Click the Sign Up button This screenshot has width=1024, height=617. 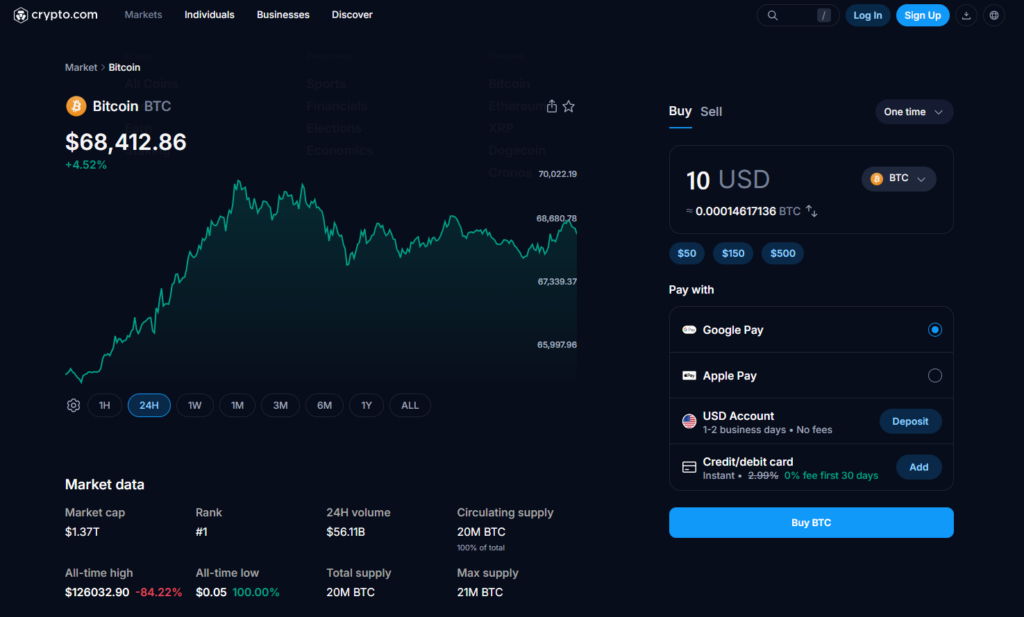[x=922, y=15]
